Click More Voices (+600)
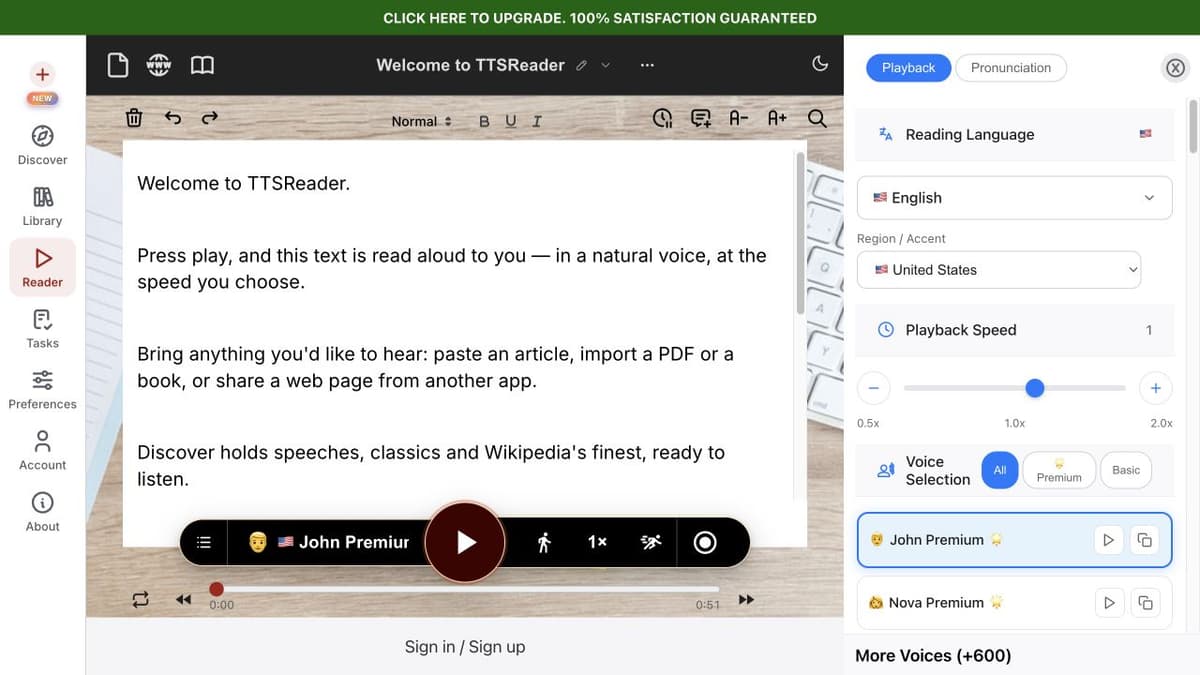The image size is (1200, 675). [933, 656]
